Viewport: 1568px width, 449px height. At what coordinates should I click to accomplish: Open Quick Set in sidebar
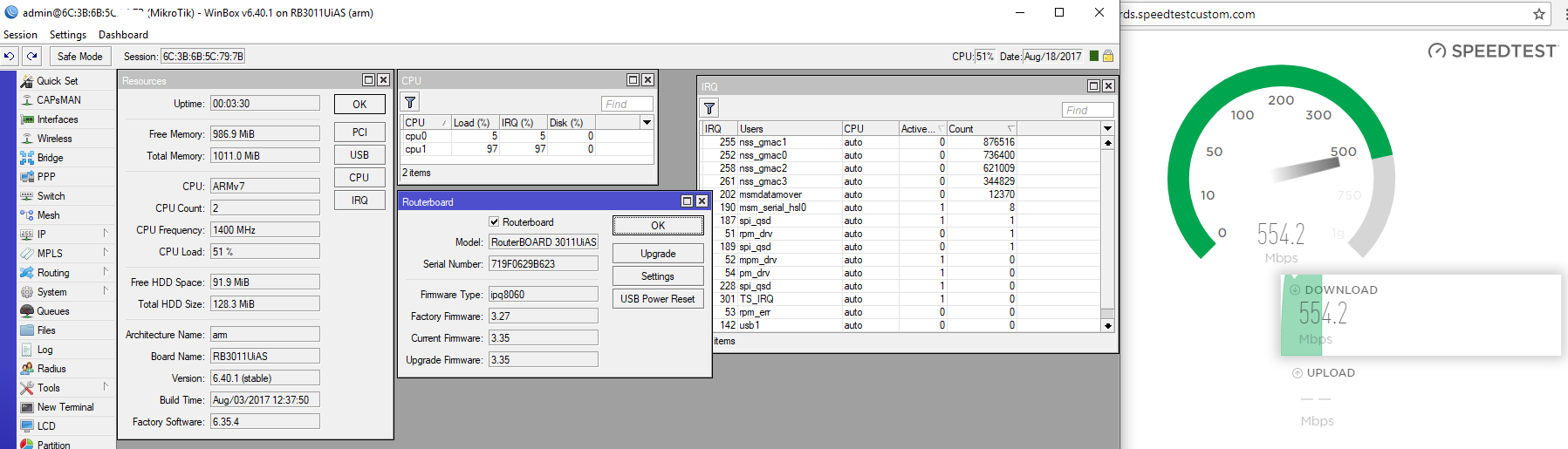tap(57, 81)
